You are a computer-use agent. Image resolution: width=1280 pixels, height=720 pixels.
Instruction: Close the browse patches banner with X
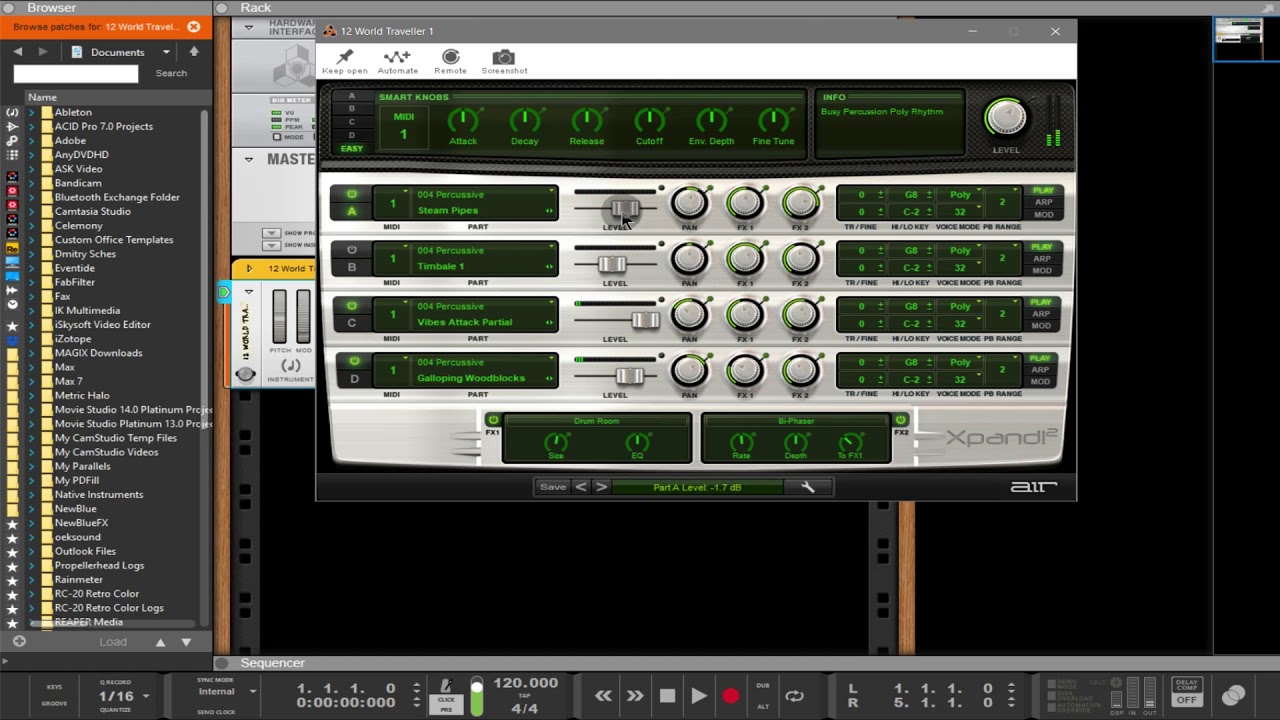click(194, 27)
